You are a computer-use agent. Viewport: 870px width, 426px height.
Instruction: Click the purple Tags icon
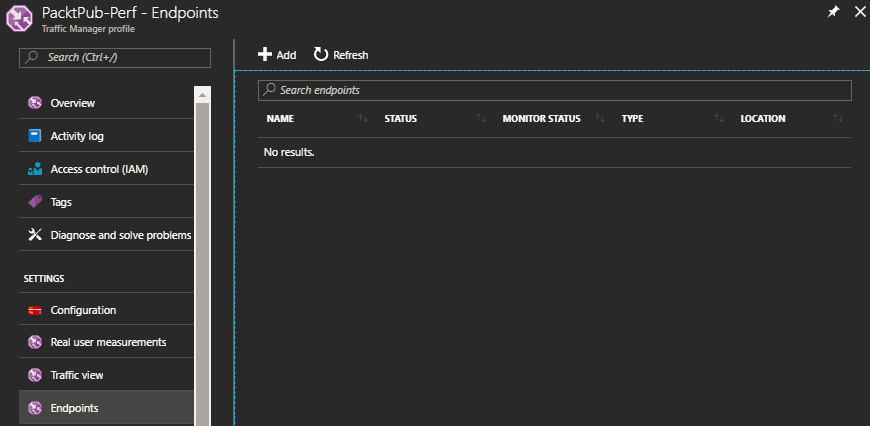pos(35,202)
